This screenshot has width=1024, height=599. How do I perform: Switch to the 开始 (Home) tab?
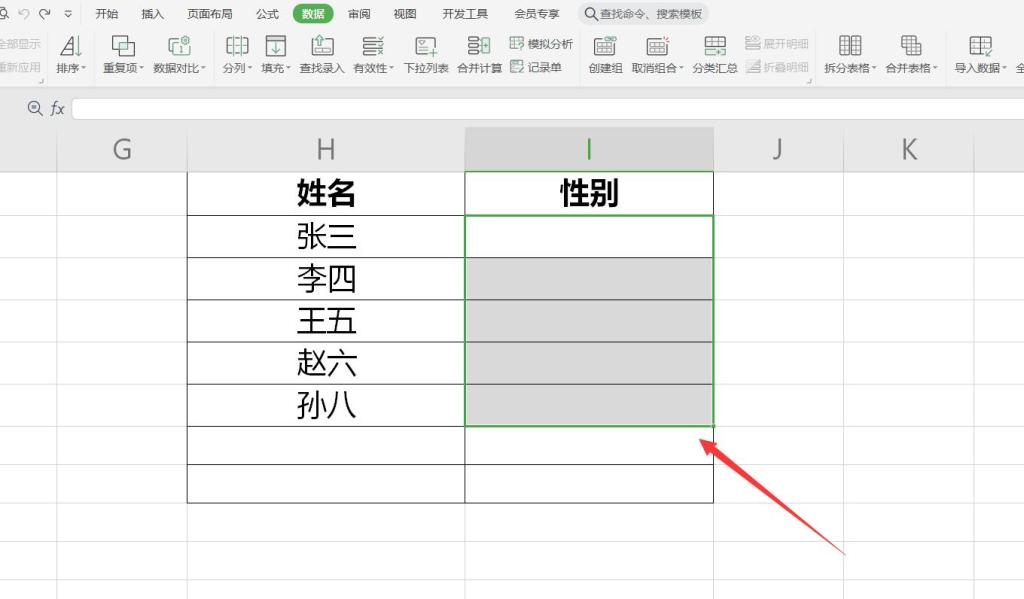click(x=106, y=14)
